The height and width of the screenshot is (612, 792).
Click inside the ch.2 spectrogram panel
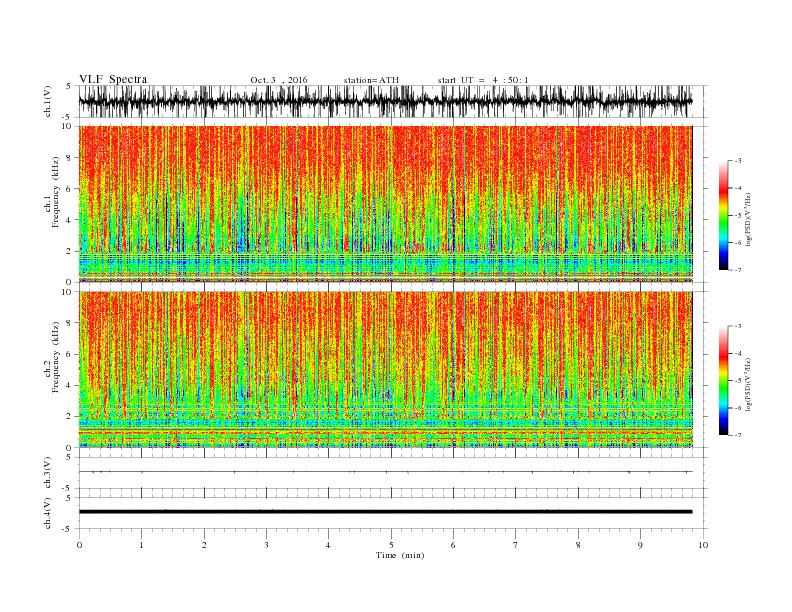click(386, 370)
